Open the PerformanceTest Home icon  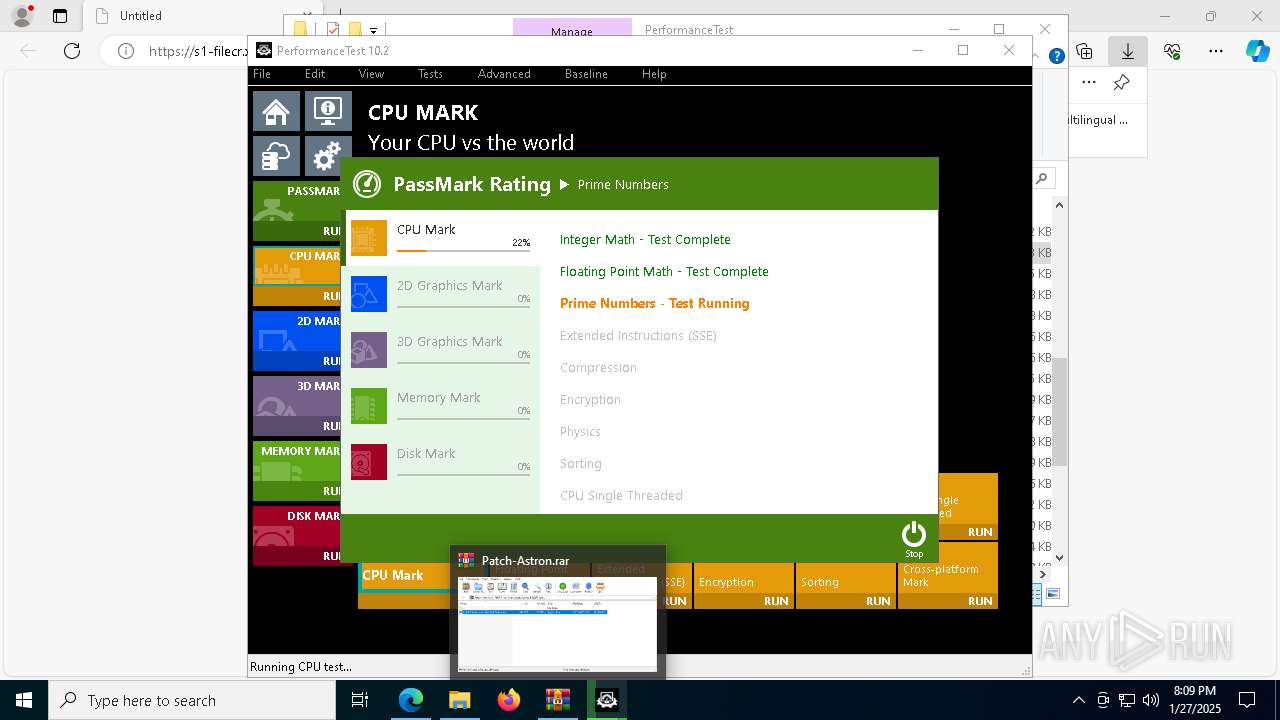click(x=276, y=112)
